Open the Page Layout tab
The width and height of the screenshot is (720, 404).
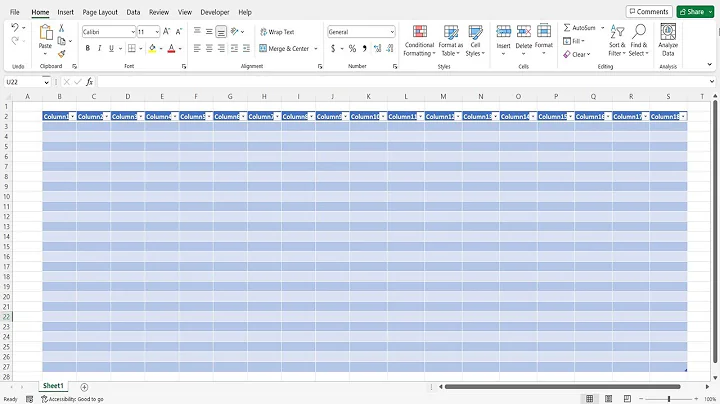click(x=100, y=12)
